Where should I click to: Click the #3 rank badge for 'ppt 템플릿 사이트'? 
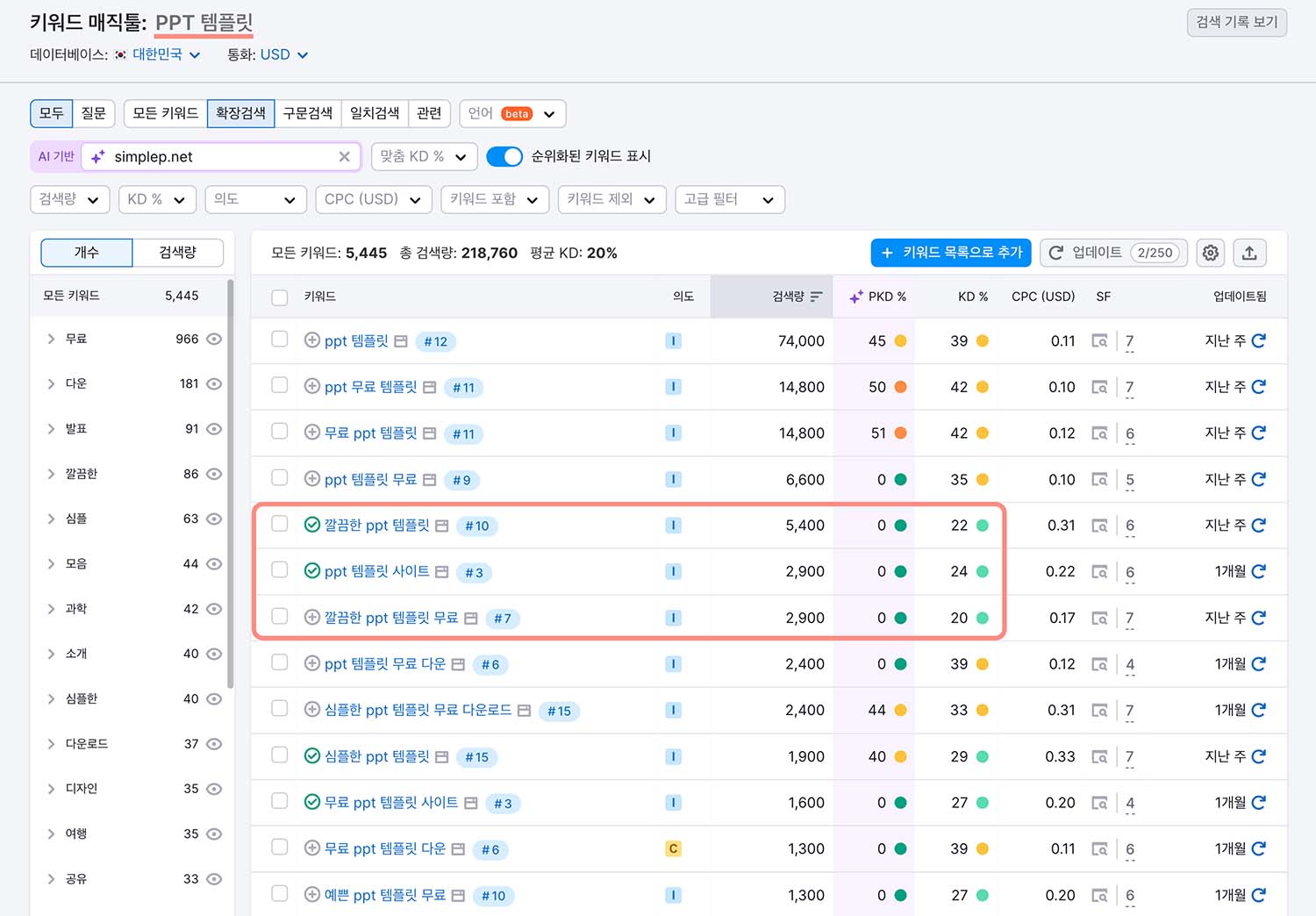click(x=475, y=572)
